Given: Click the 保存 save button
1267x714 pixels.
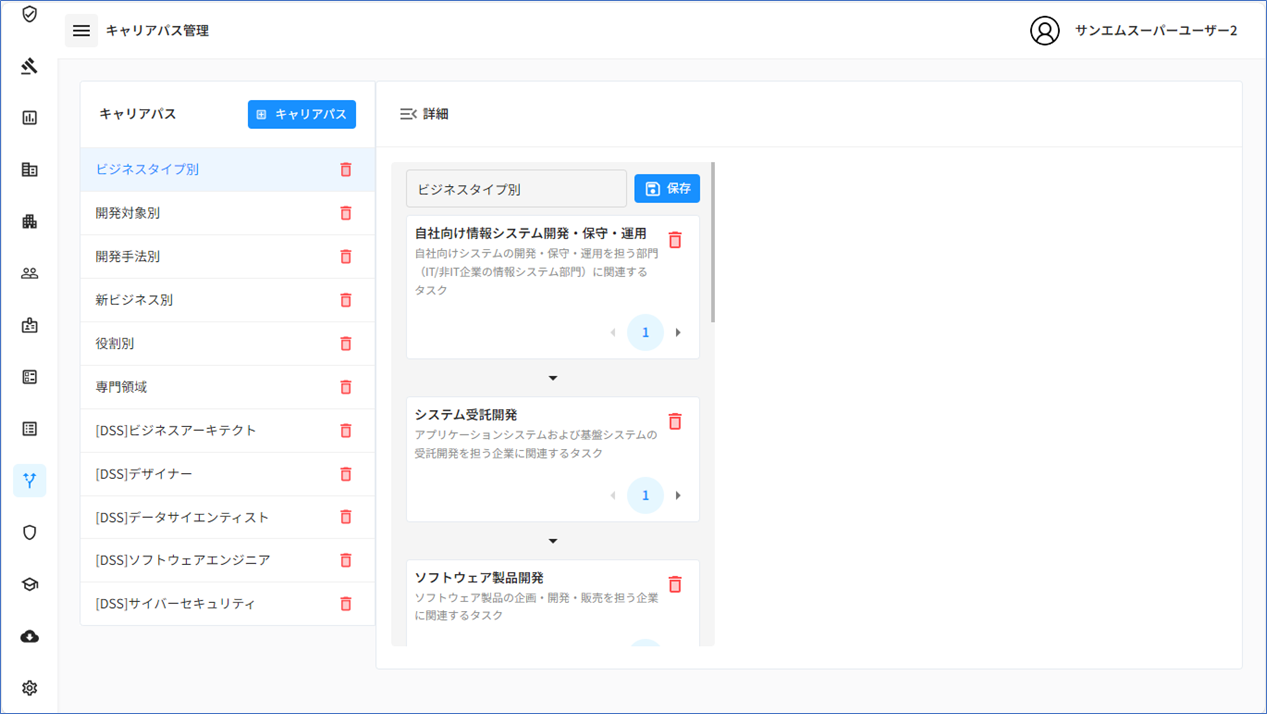Looking at the screenshot, I should click(667, 189).
